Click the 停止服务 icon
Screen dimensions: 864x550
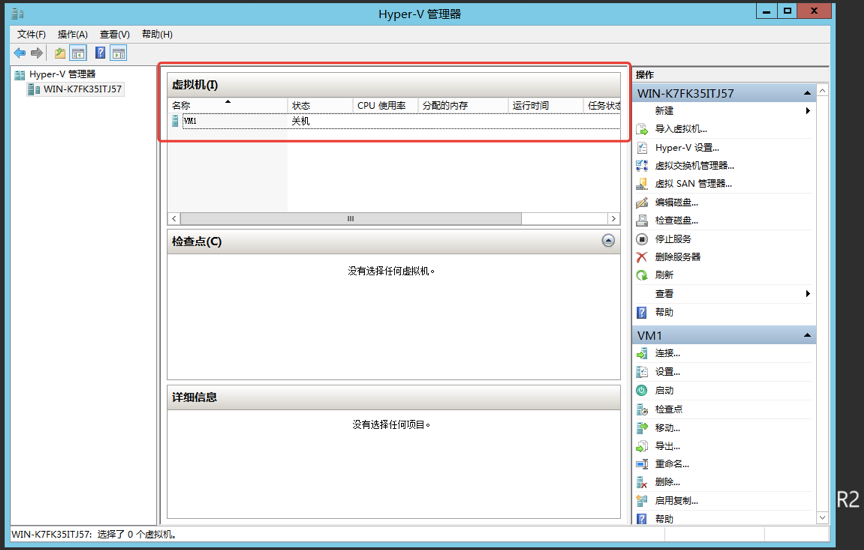[642, 239]
